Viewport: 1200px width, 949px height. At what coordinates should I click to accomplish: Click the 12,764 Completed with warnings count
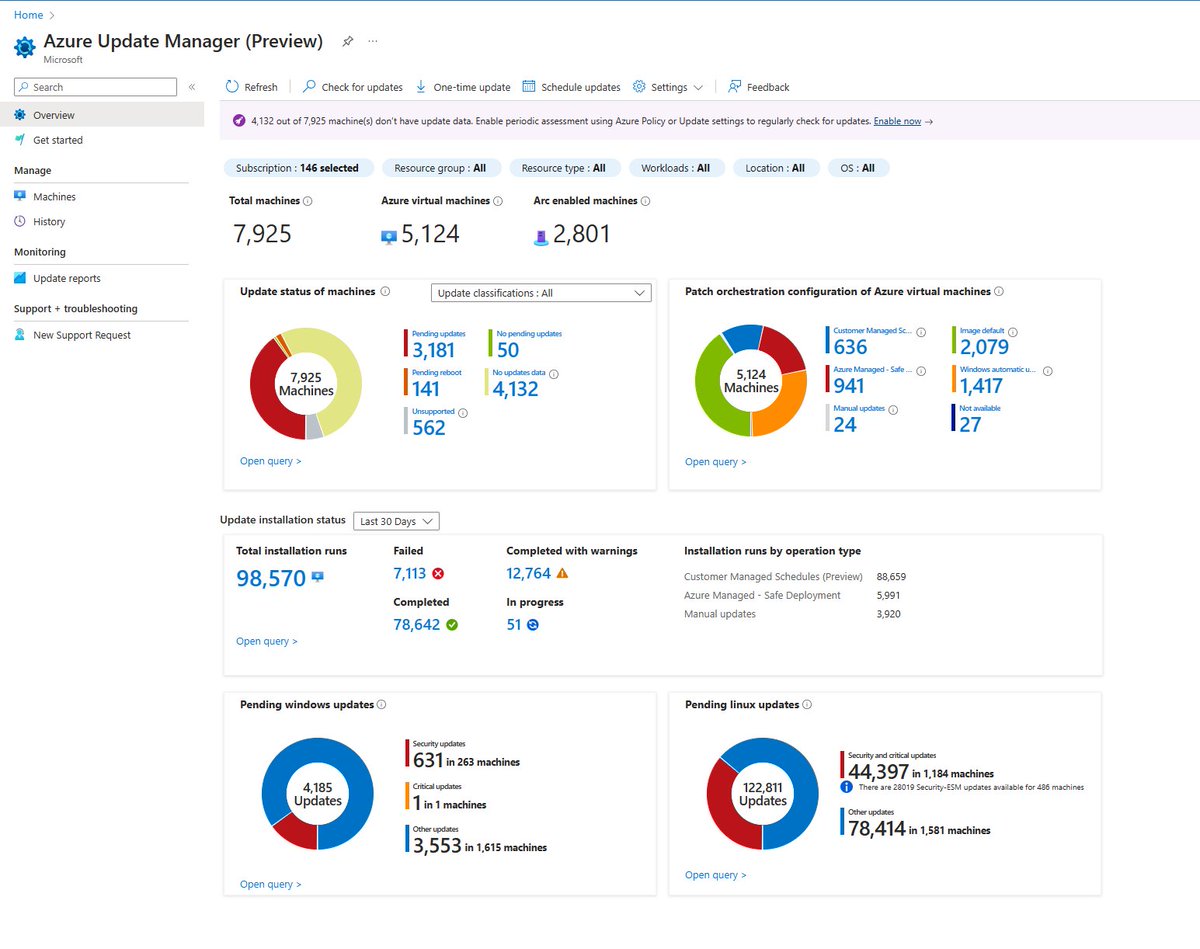[529, 573]
